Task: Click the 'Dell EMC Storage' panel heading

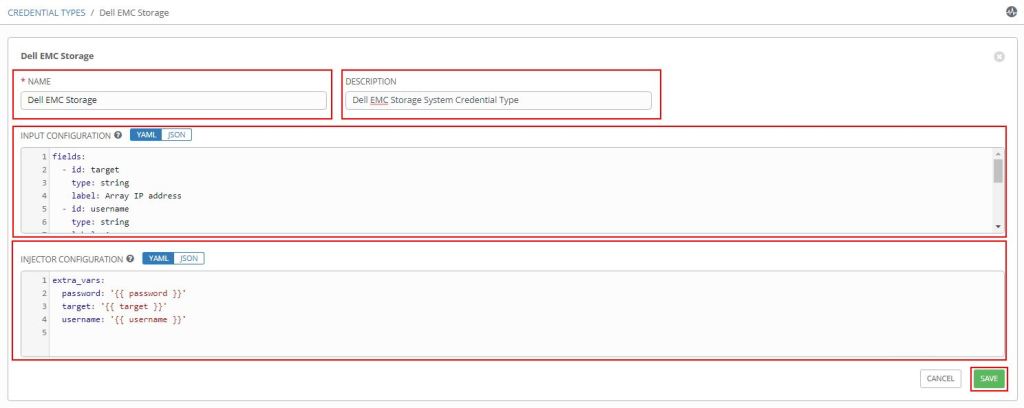Action: (57, 56)
